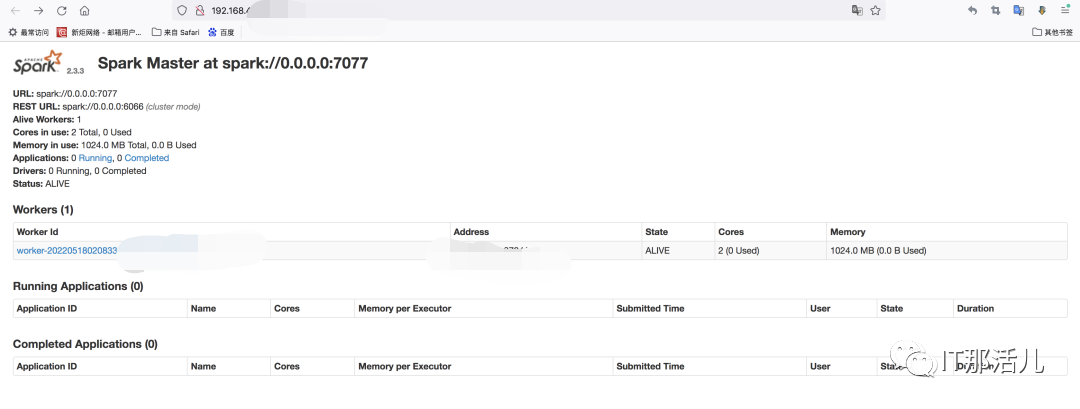
Task: Open the browser home page
Action: click(84, 10)
